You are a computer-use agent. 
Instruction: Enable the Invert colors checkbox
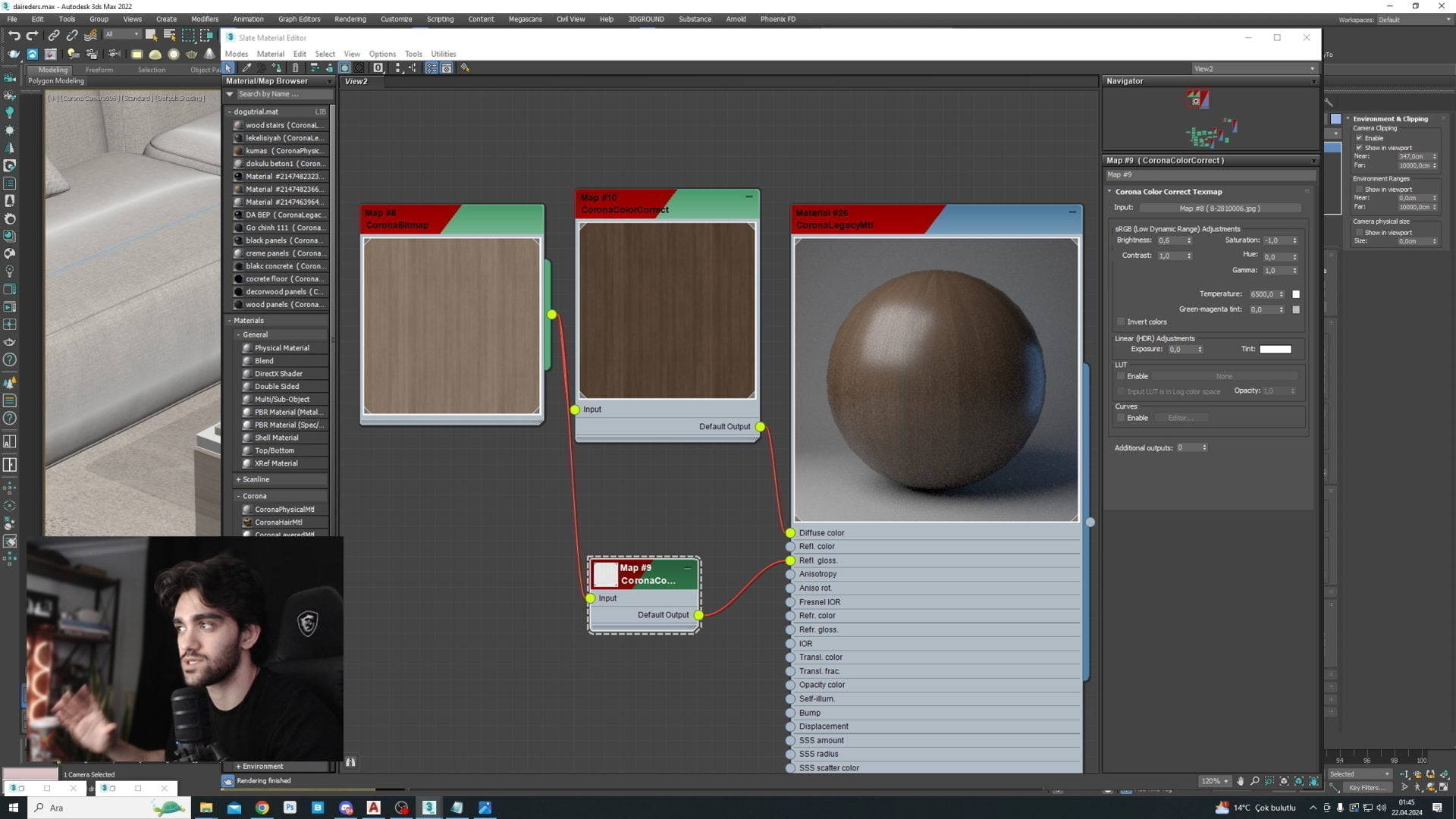[x=1121, y=322]
